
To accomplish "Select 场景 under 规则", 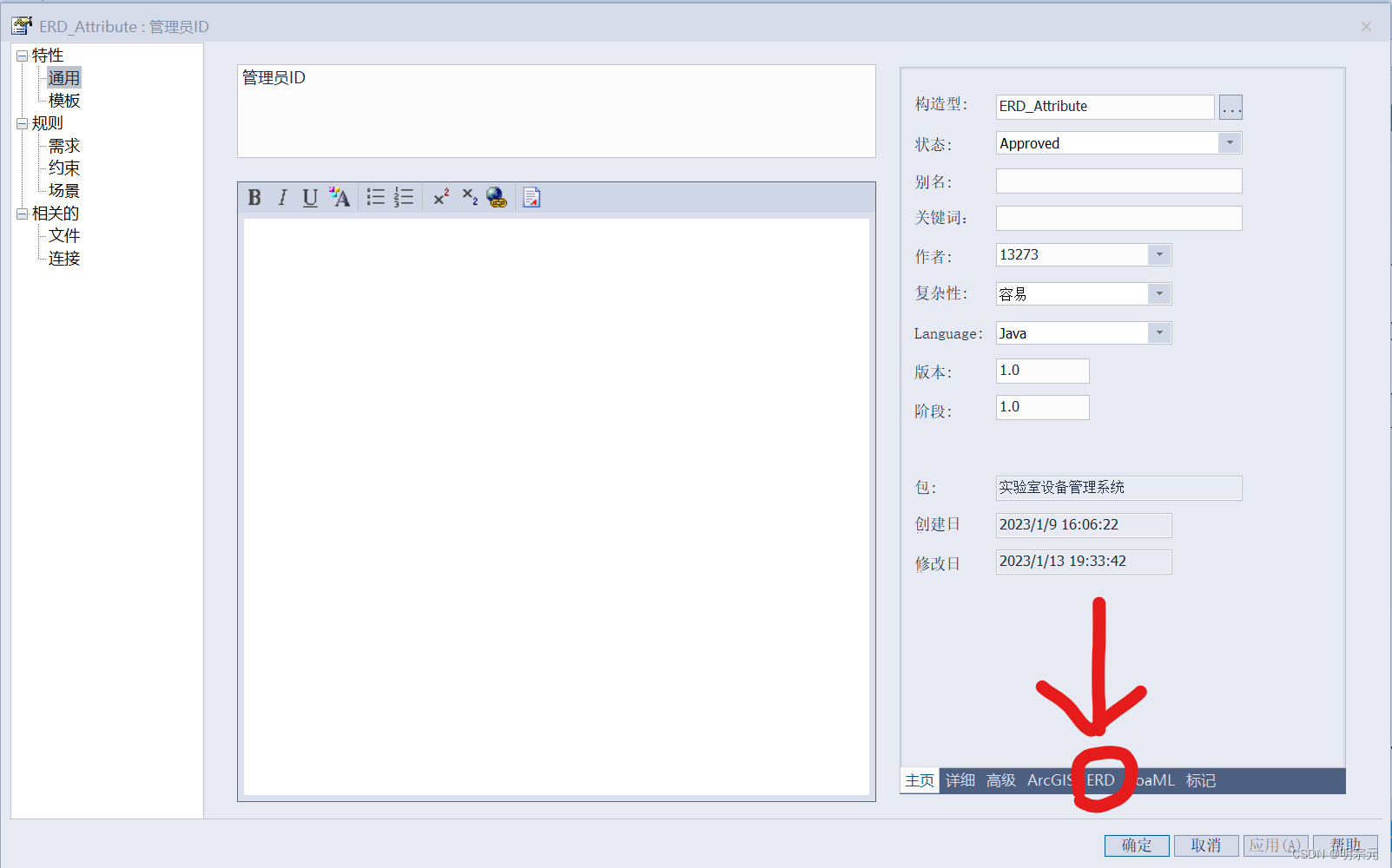I will [x=64, y=191].
